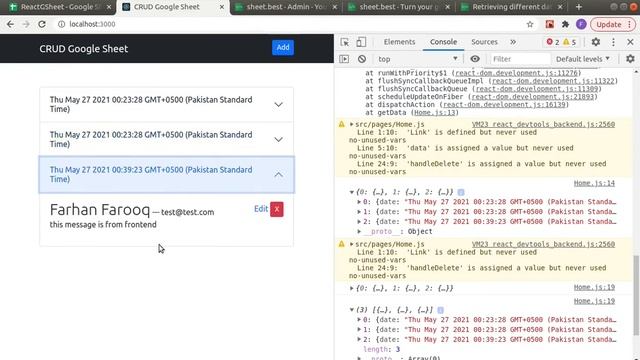Viewport: 640px width, 360px height.
Task: Expand the __proto__: Object entry
Action: [x=359, y=231]
